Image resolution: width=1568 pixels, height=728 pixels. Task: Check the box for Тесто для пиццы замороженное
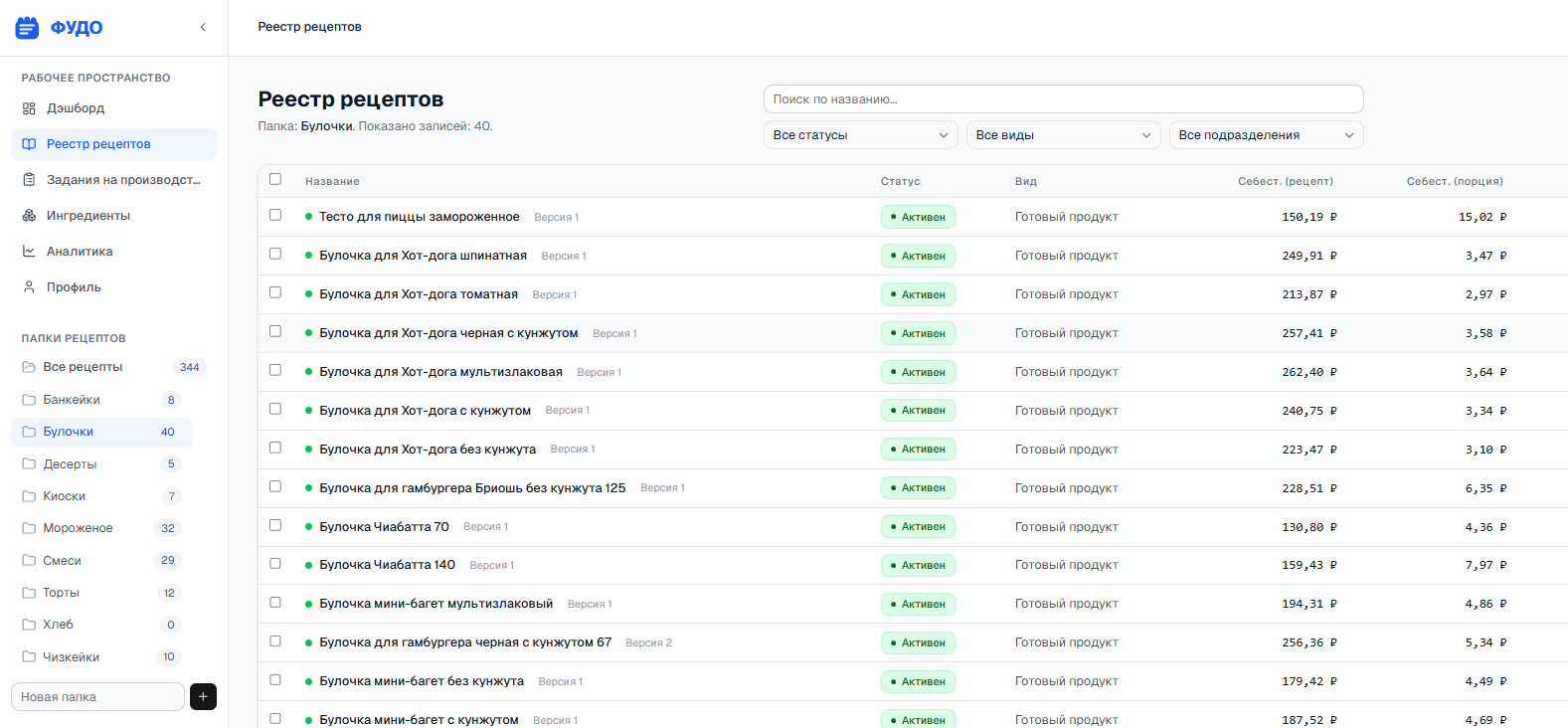[275, 216]
